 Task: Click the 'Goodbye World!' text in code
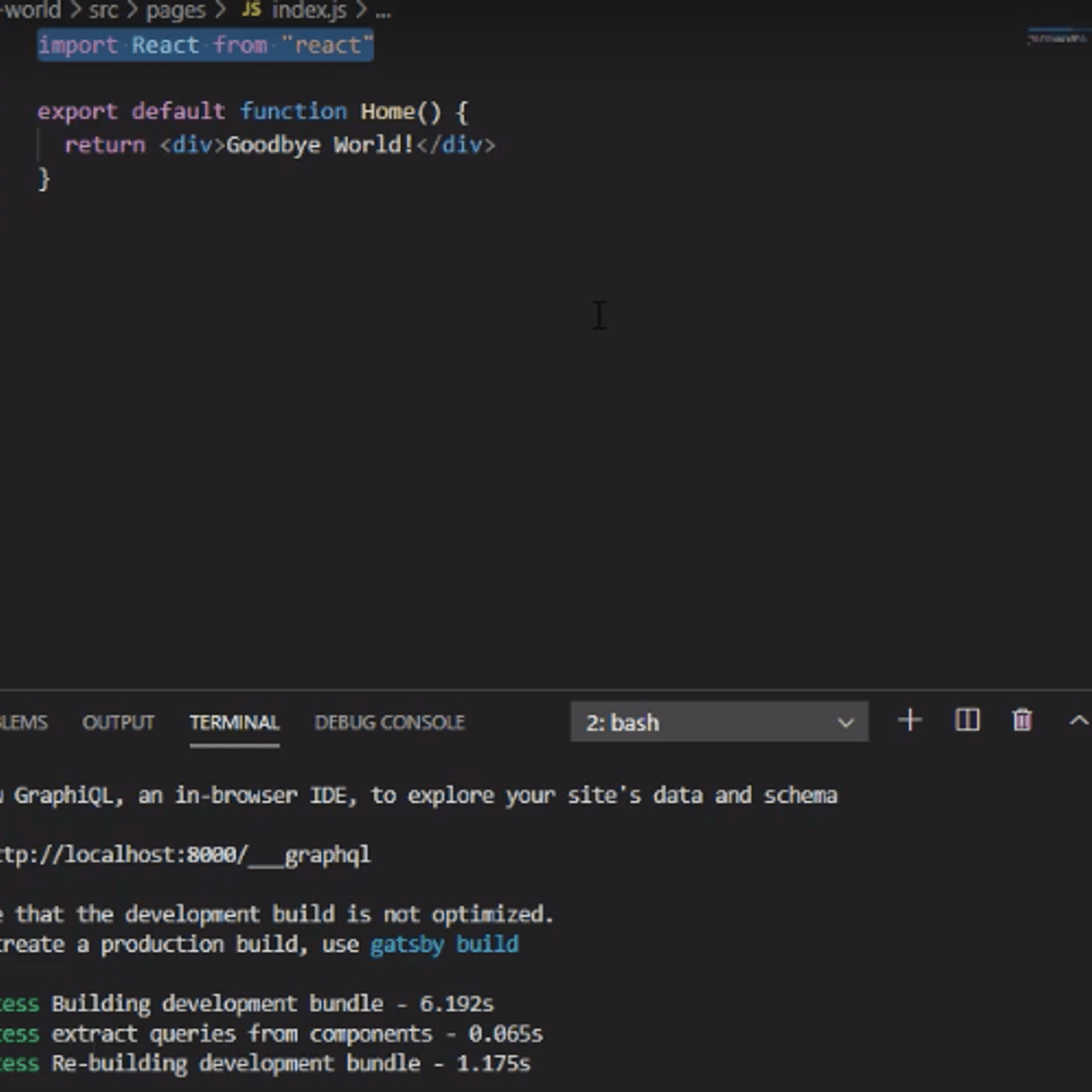click(319, 146)
